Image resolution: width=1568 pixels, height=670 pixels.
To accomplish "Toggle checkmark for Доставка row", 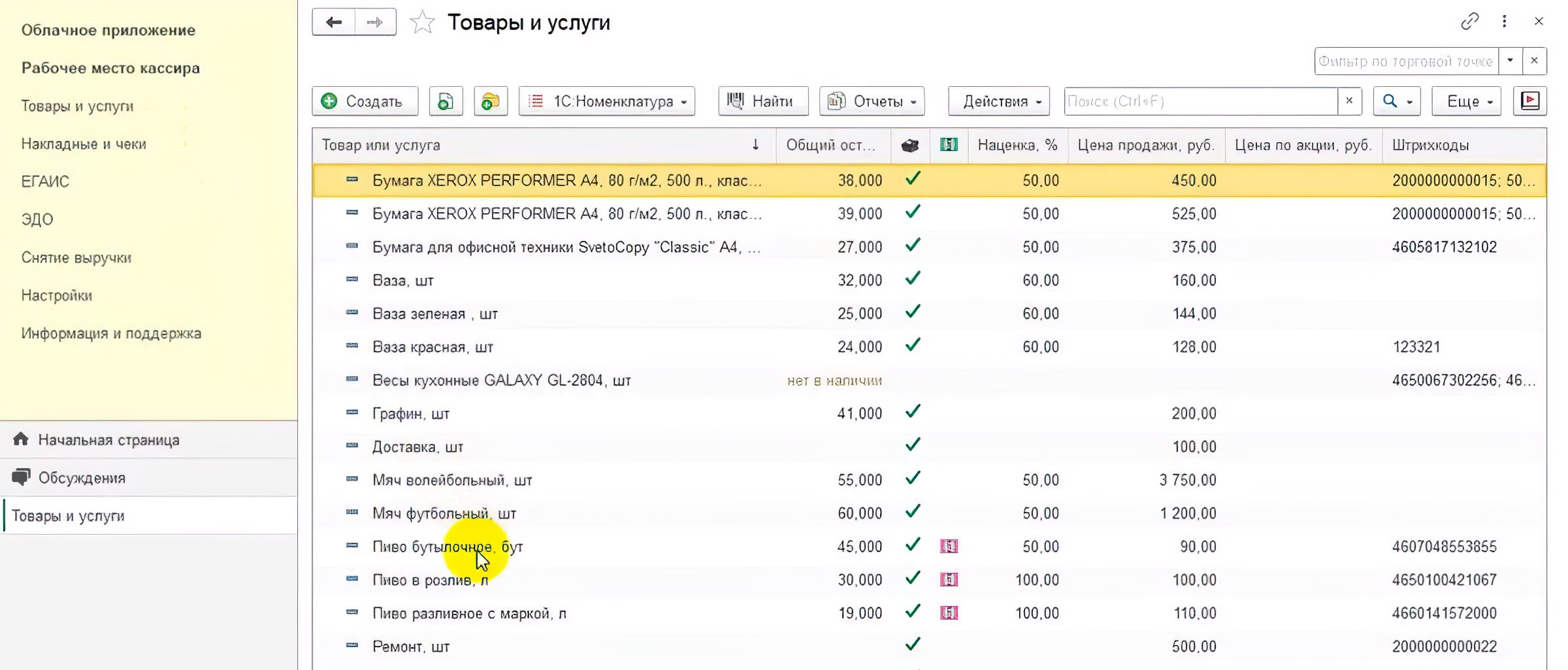I will coord(913,445).
